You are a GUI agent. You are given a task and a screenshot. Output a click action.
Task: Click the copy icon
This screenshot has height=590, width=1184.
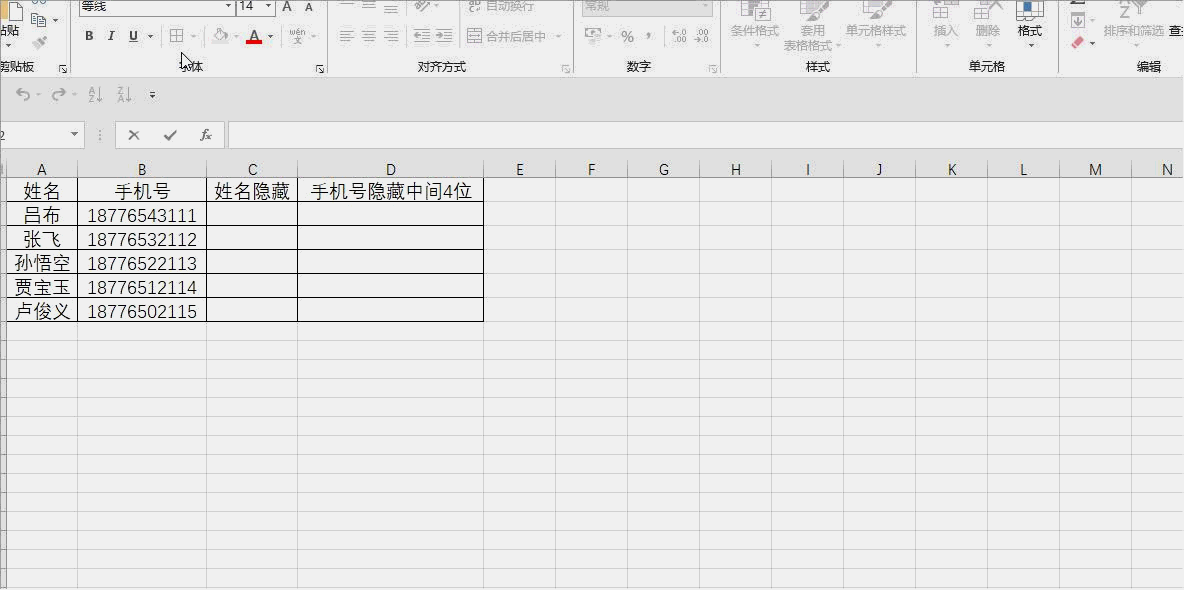point(38,20)
